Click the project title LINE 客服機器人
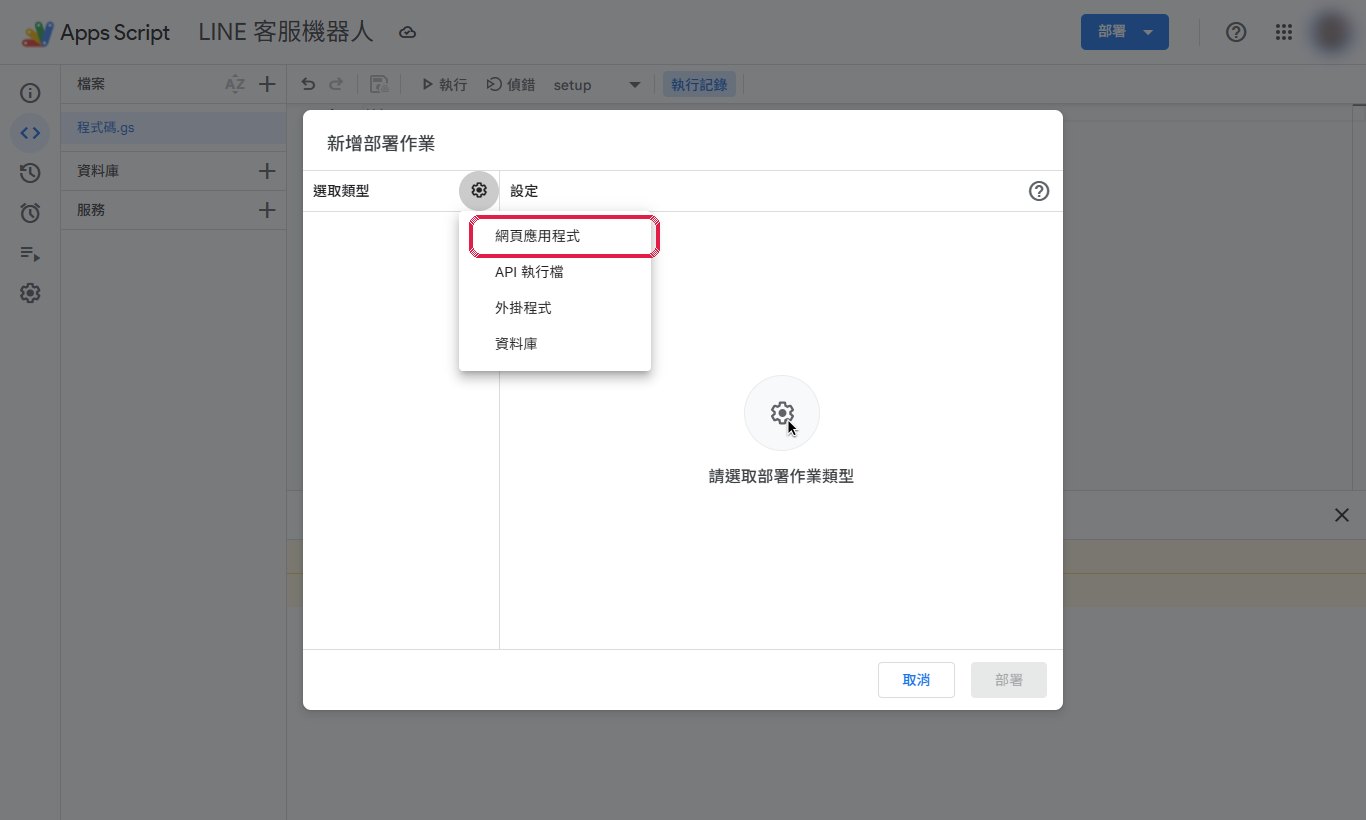 point(285,32)
